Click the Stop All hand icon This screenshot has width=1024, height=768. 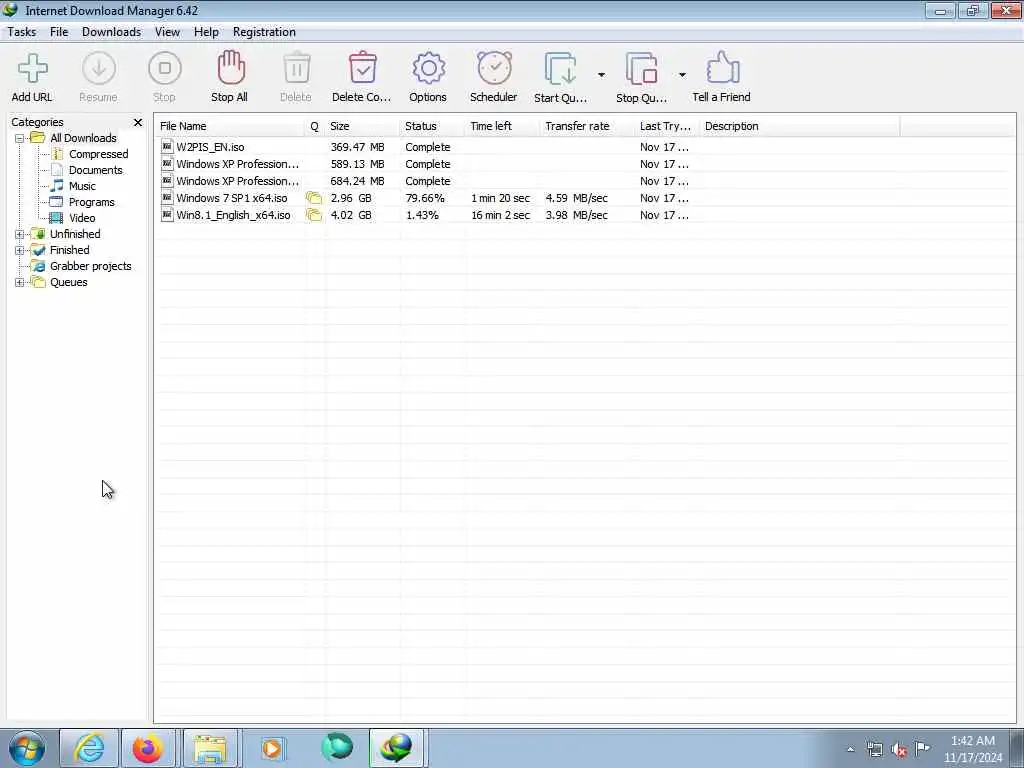231,68
